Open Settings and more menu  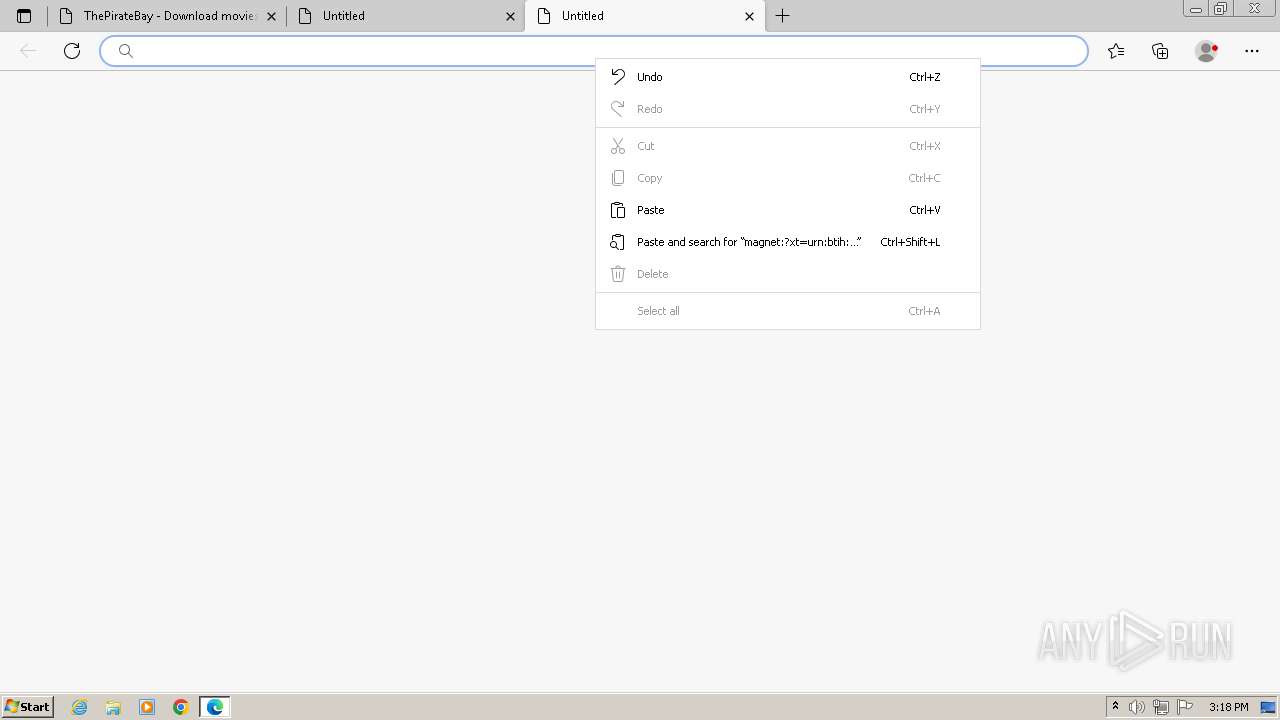pyautogui.click(x=1252, y=51)
